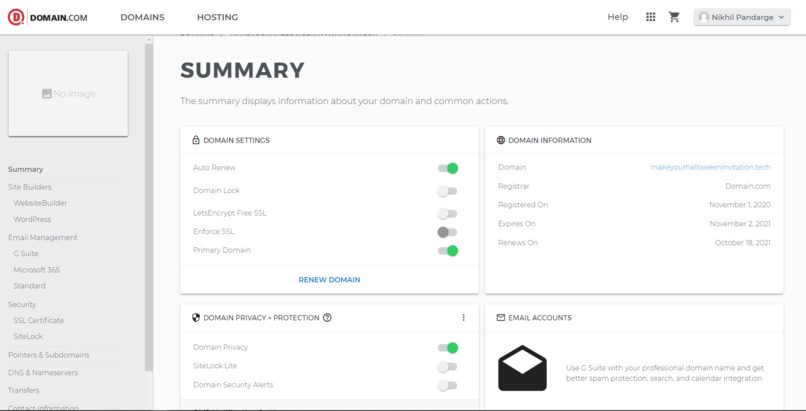Click the user avatar icon
Screen dimensions: 806x411
point(703,17)
